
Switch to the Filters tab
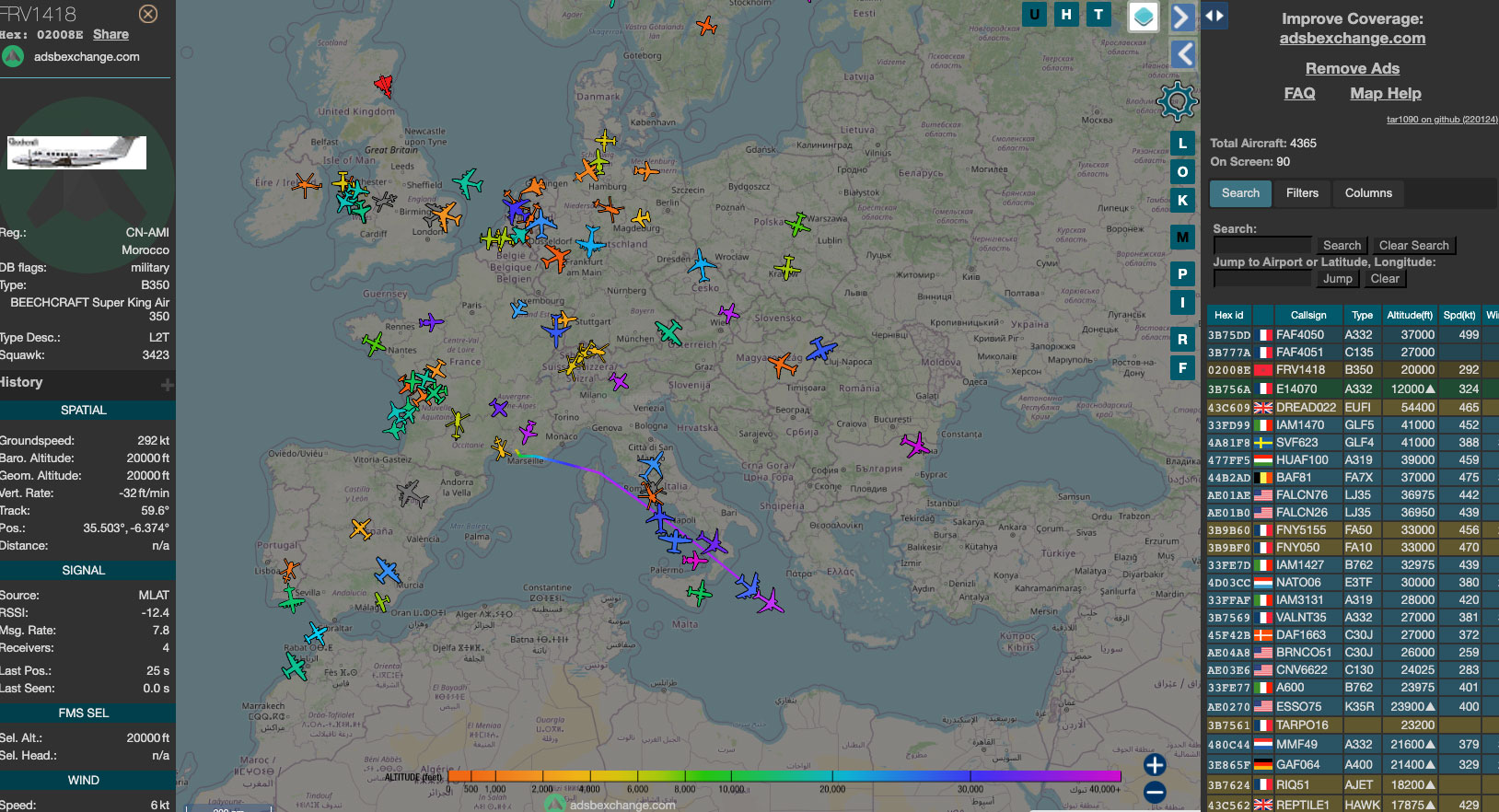pyautogui.click(x=1302, y=192)
